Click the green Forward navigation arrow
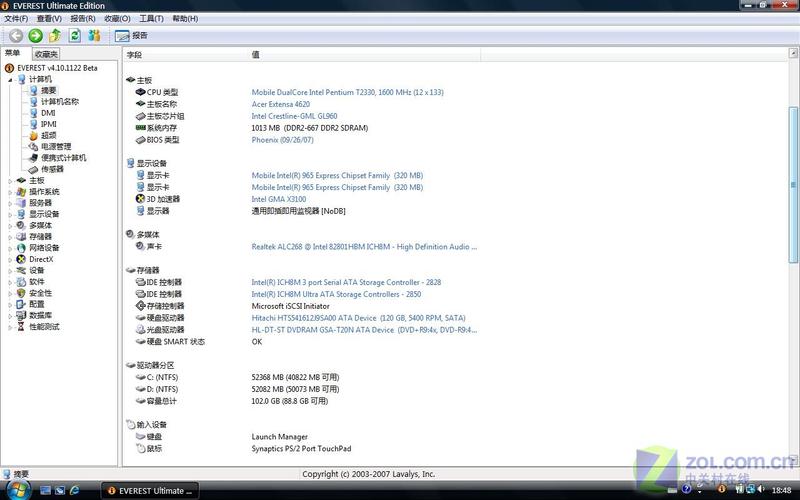 pyautogui.click(x=35, y=35)
